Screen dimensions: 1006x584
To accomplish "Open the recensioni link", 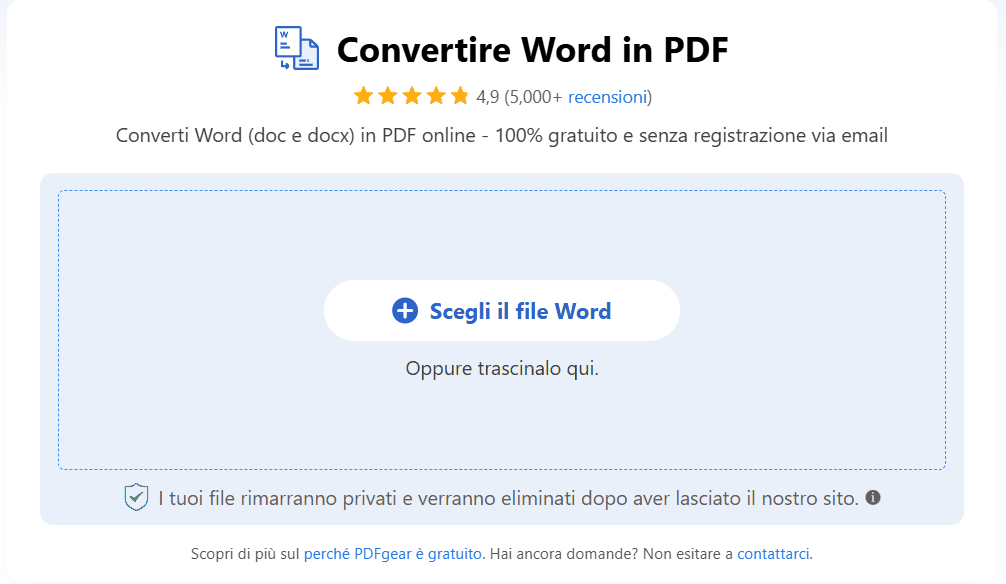I will (x=607, y=97).
